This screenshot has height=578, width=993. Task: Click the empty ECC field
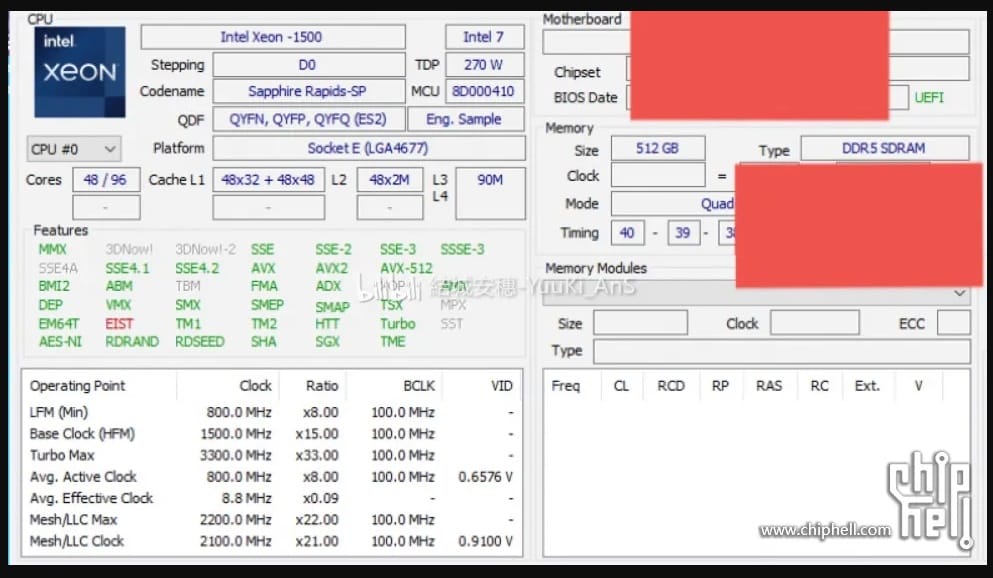956,322
